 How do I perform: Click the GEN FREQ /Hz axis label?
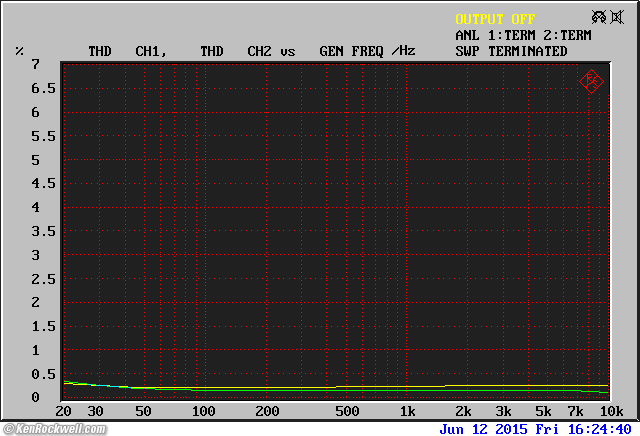(x=367, y=51)
